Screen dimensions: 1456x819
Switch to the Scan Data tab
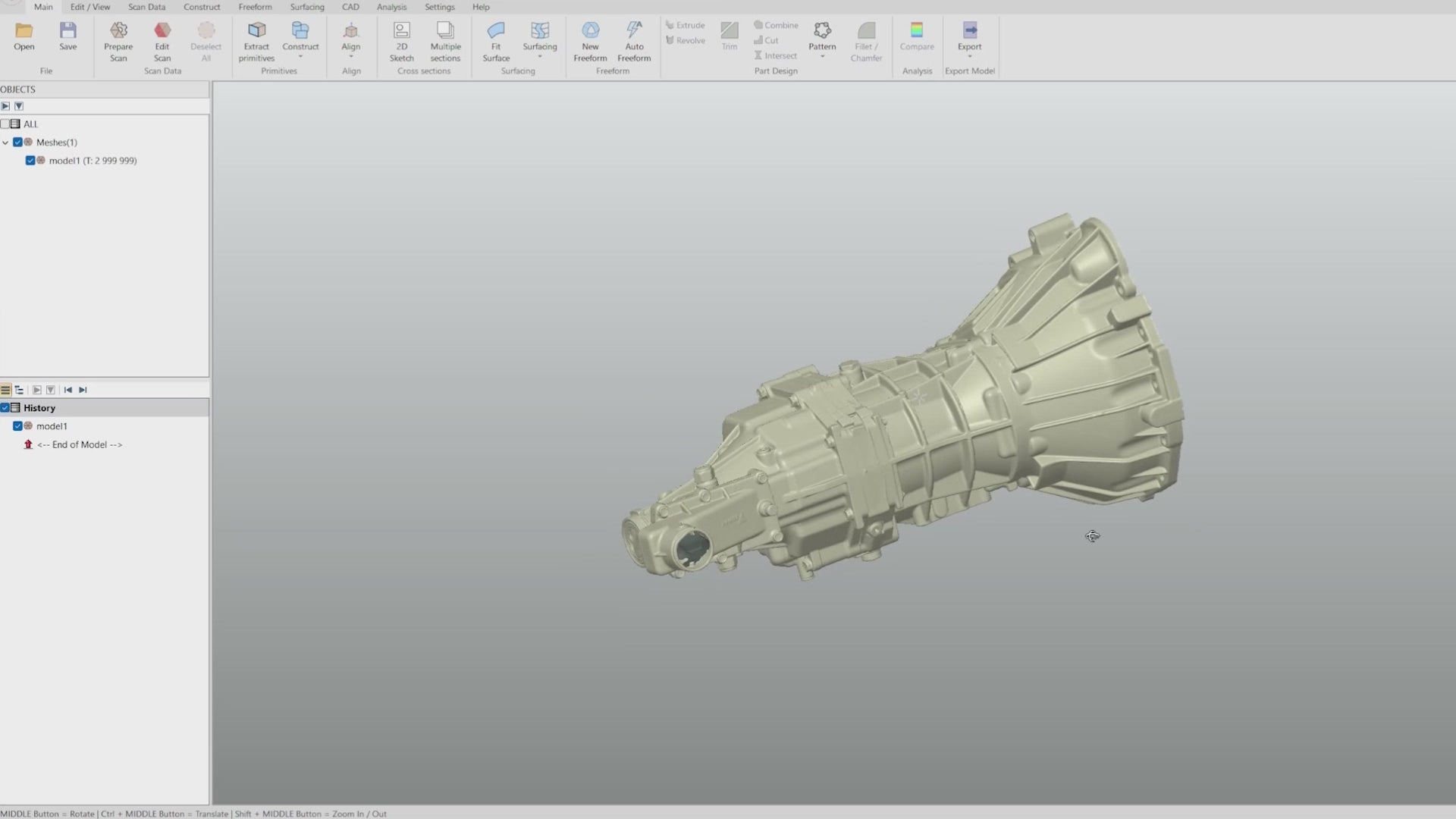click(146, 7)
